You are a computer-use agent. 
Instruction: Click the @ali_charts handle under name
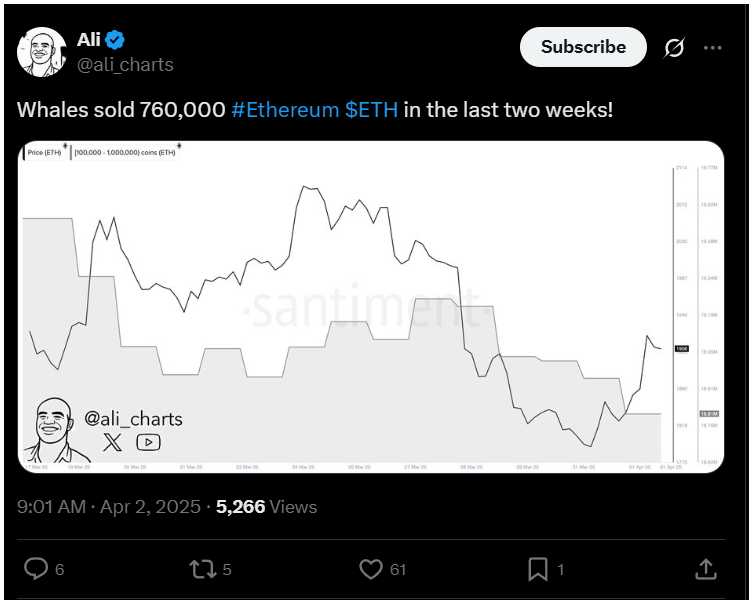coord(125,65)
